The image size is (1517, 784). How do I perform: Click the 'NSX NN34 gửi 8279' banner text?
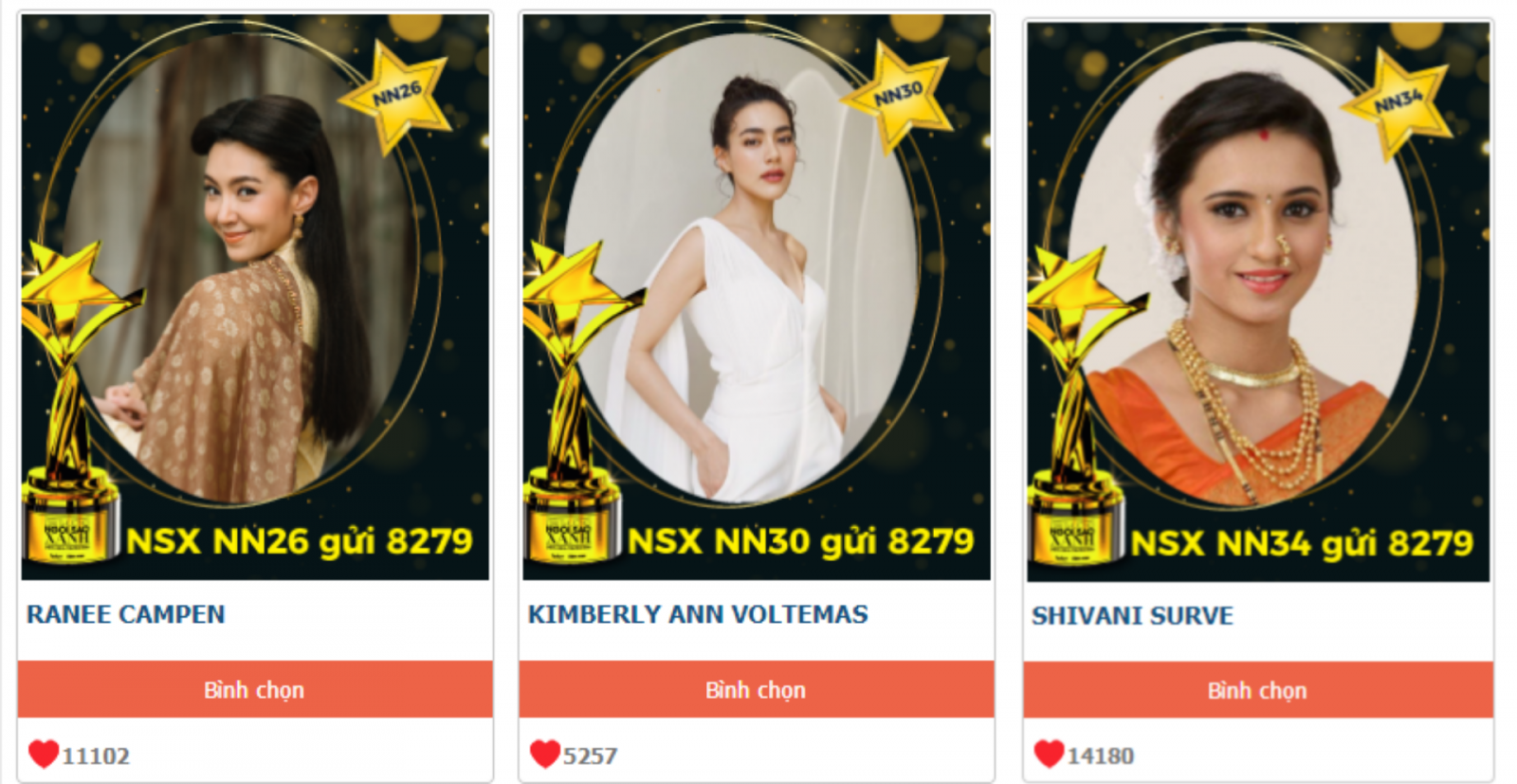[1303, 544]
